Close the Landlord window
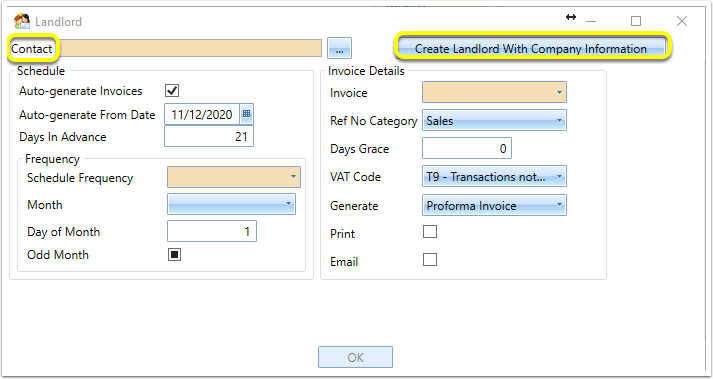 click(x=682, y=21)
